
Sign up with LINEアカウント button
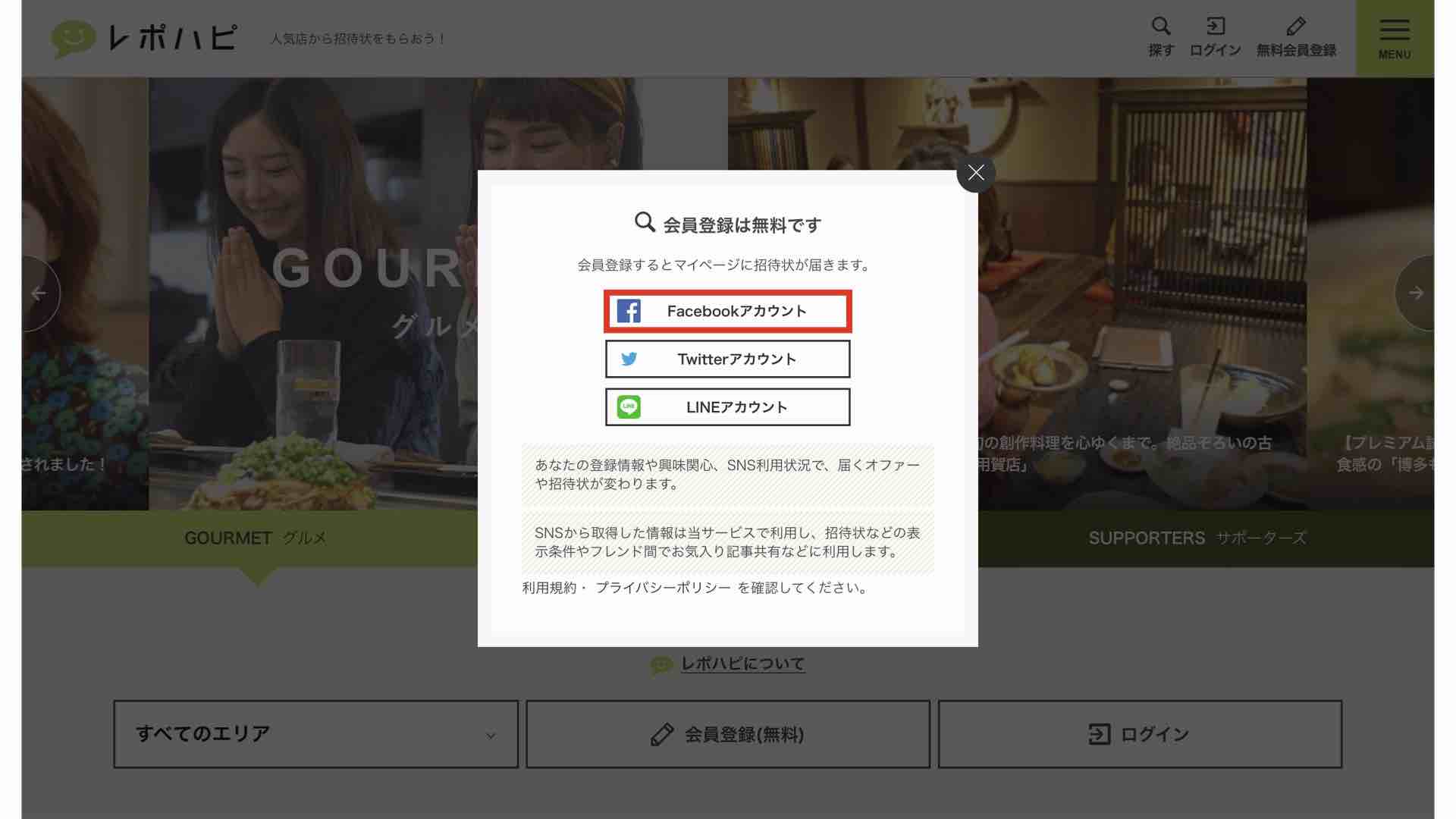click(x=728, y=407)
